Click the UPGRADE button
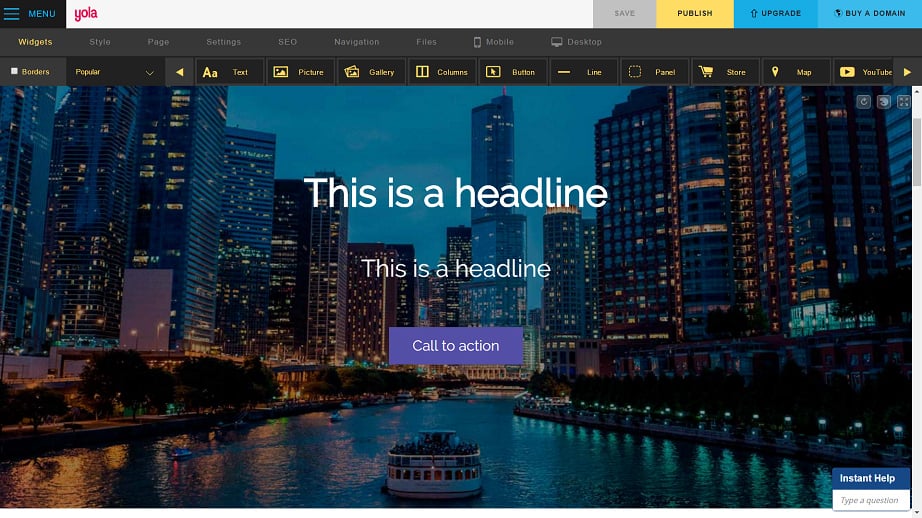The image size is (922, 518). click(776, 14)
